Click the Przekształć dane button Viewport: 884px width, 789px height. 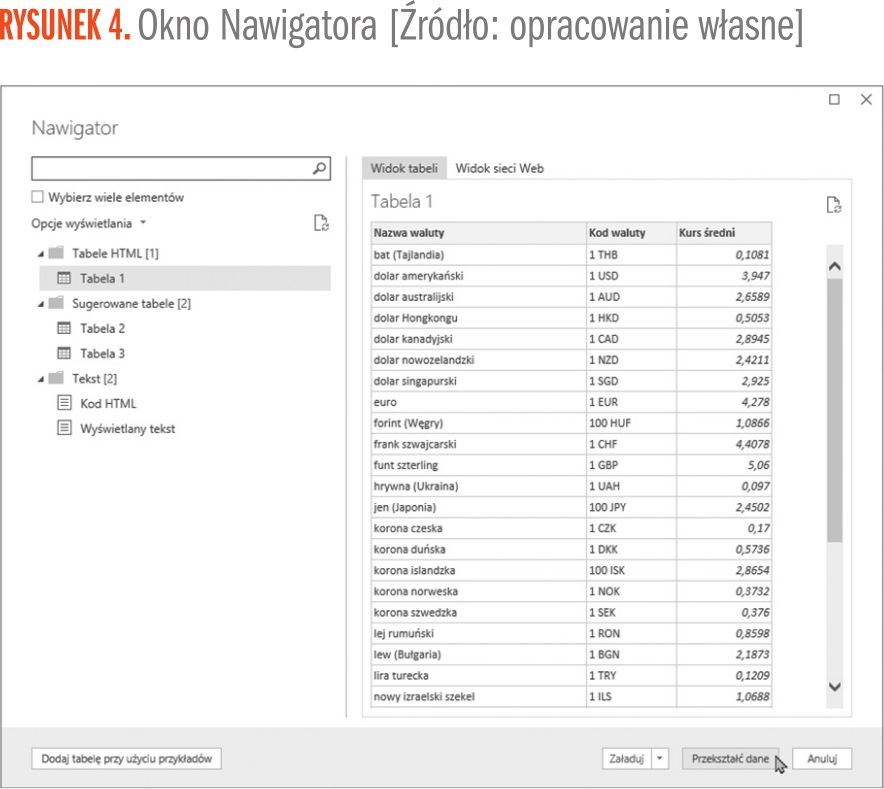[730, 759]
